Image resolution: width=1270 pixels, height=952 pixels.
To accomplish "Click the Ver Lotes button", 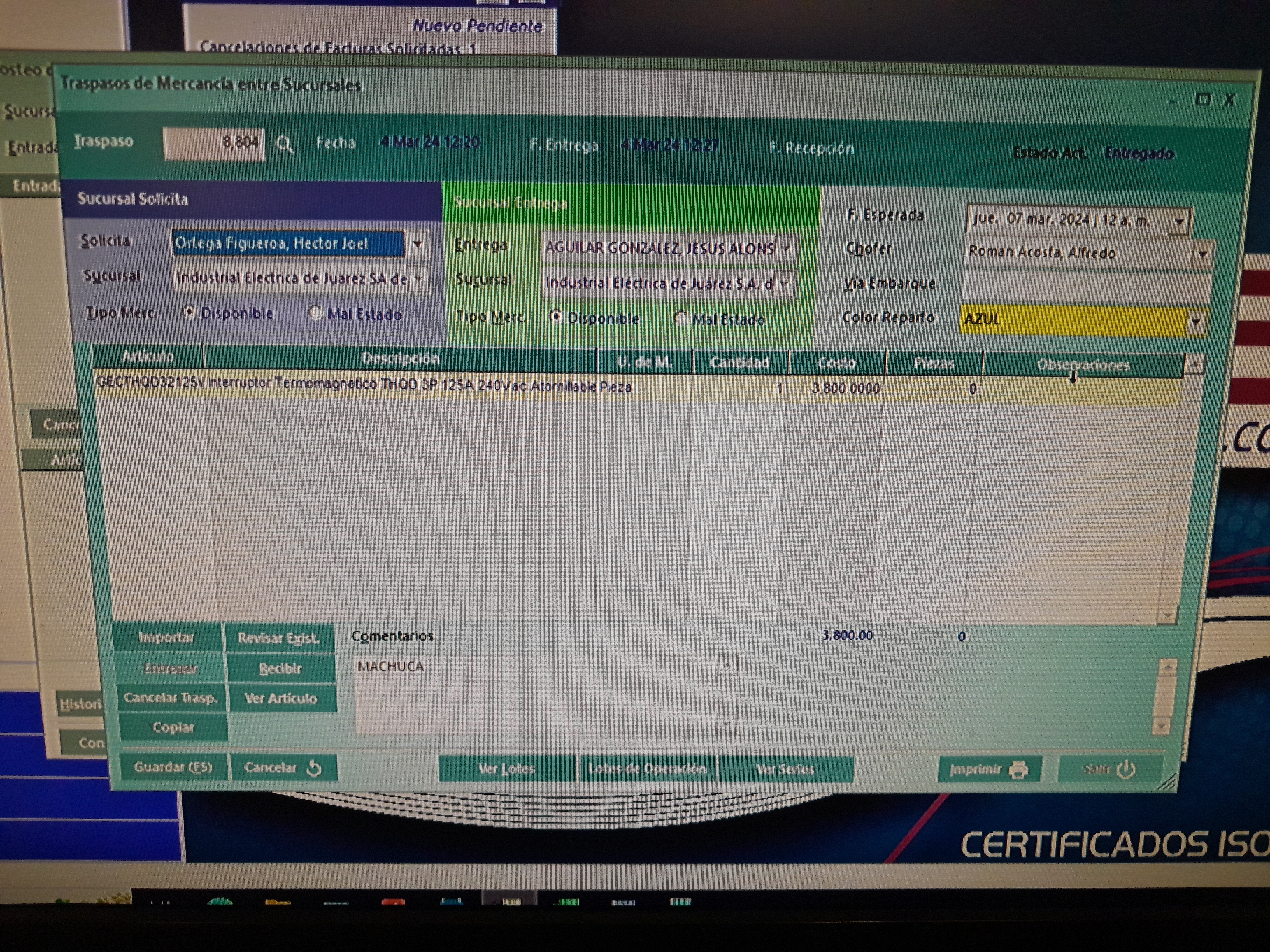I will pyautogui.click(x=506, y=769).
